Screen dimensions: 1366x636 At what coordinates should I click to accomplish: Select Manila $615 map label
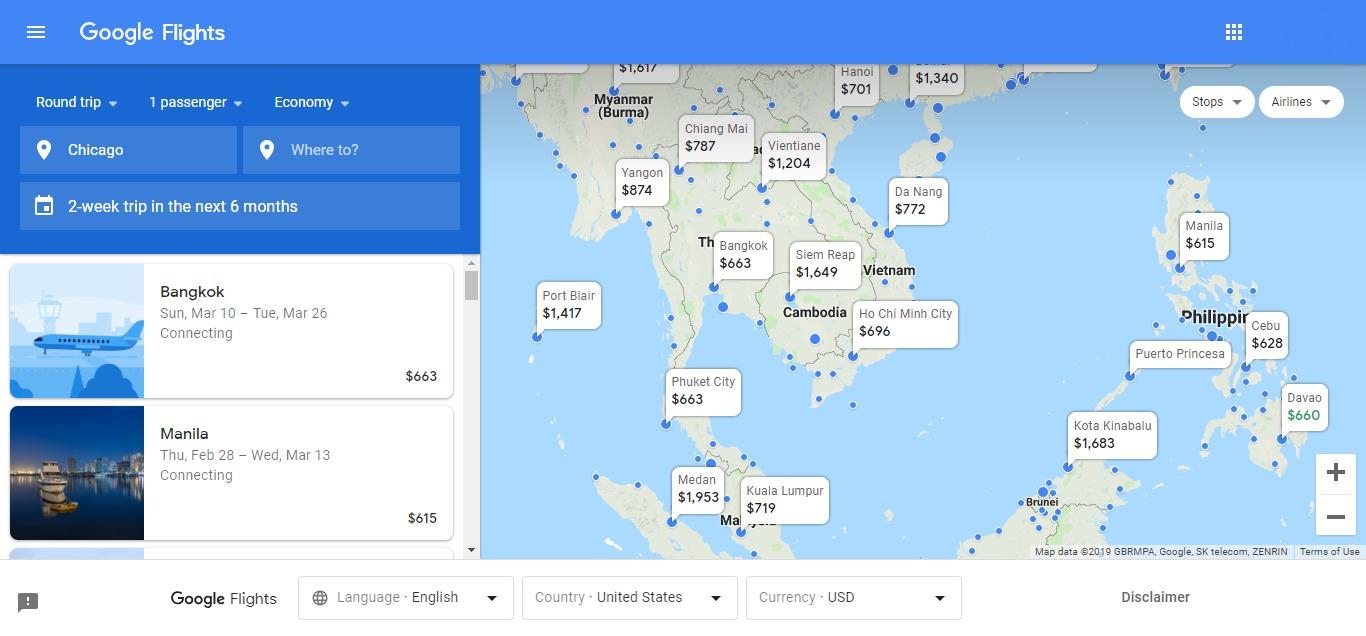1204,235
